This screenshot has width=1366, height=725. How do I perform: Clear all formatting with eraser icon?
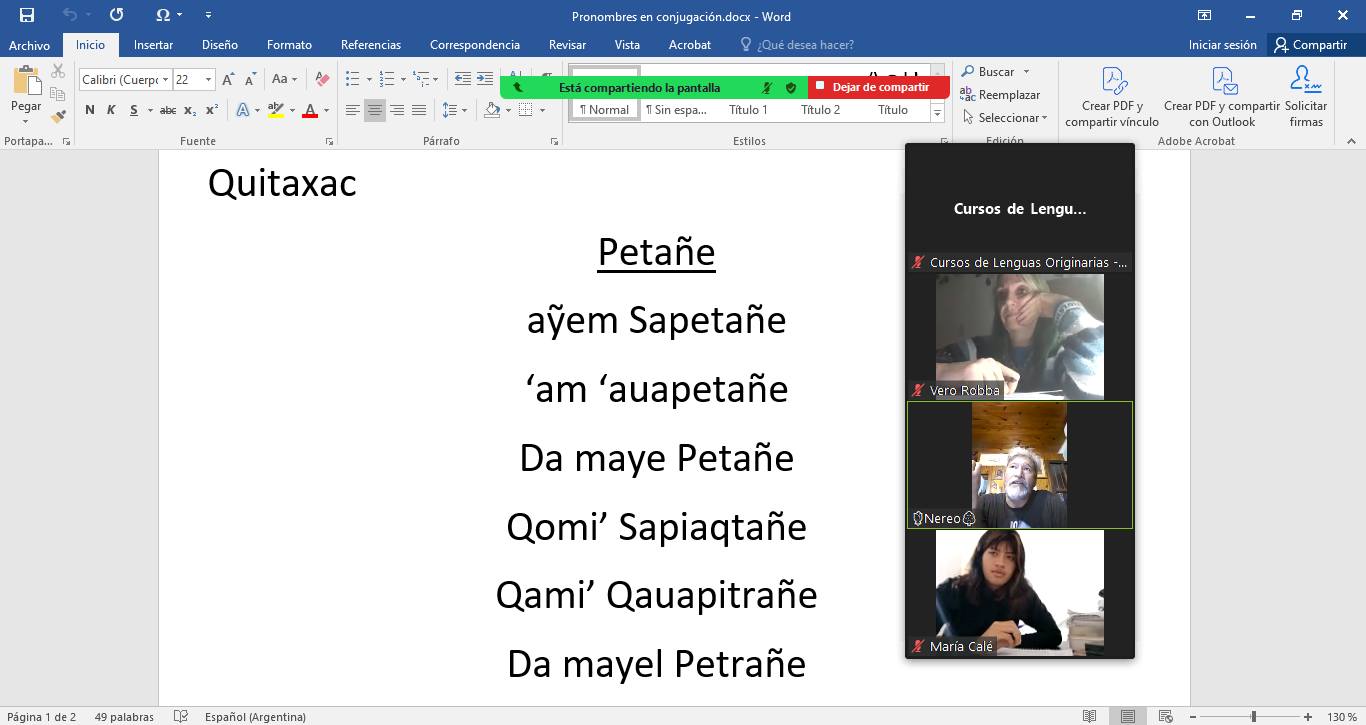321,79
